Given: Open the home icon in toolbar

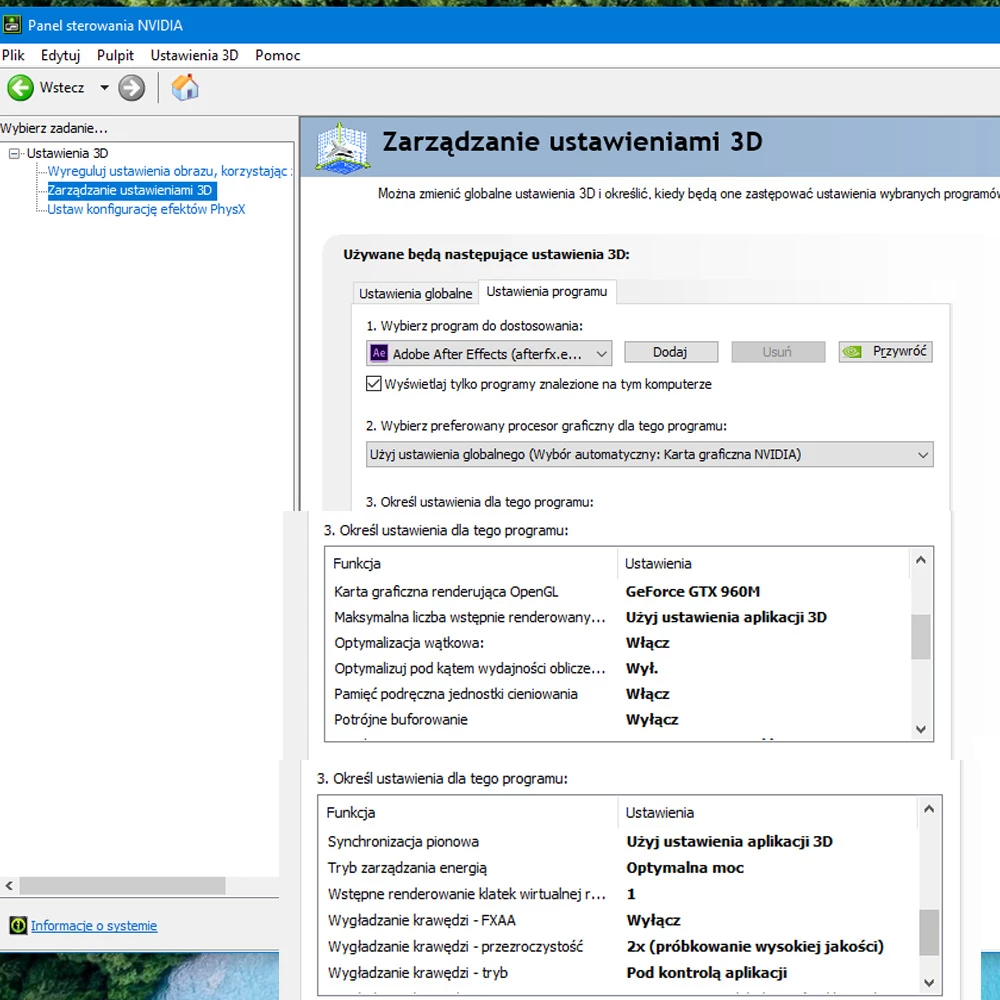Looking at the screenshot, I should click(x=185, y=87).
